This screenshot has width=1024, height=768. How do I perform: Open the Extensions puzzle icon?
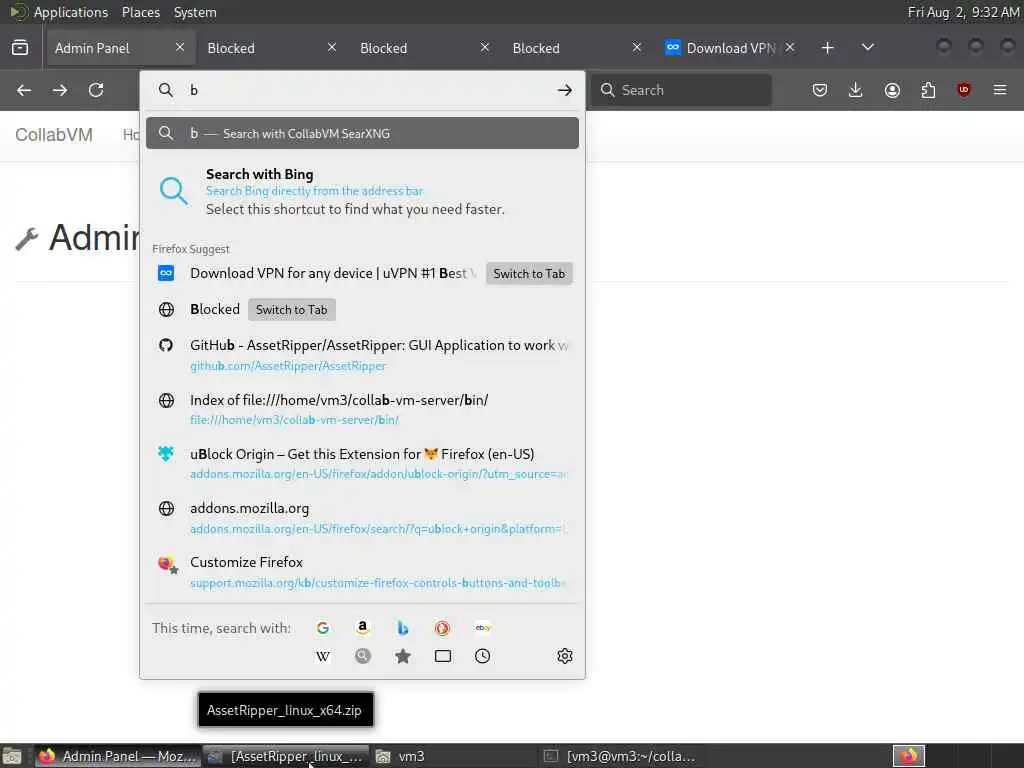(928, 90)
